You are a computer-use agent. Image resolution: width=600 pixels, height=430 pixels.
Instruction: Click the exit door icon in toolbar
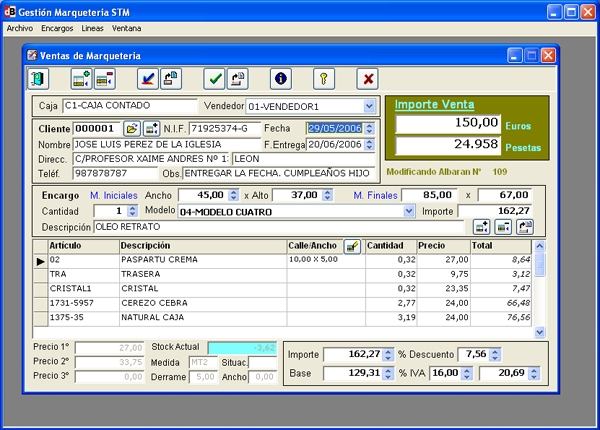coord(39,78)
